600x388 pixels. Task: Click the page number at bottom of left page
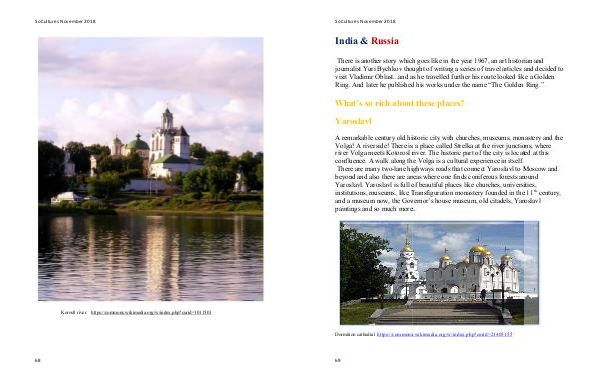[38, 360]
